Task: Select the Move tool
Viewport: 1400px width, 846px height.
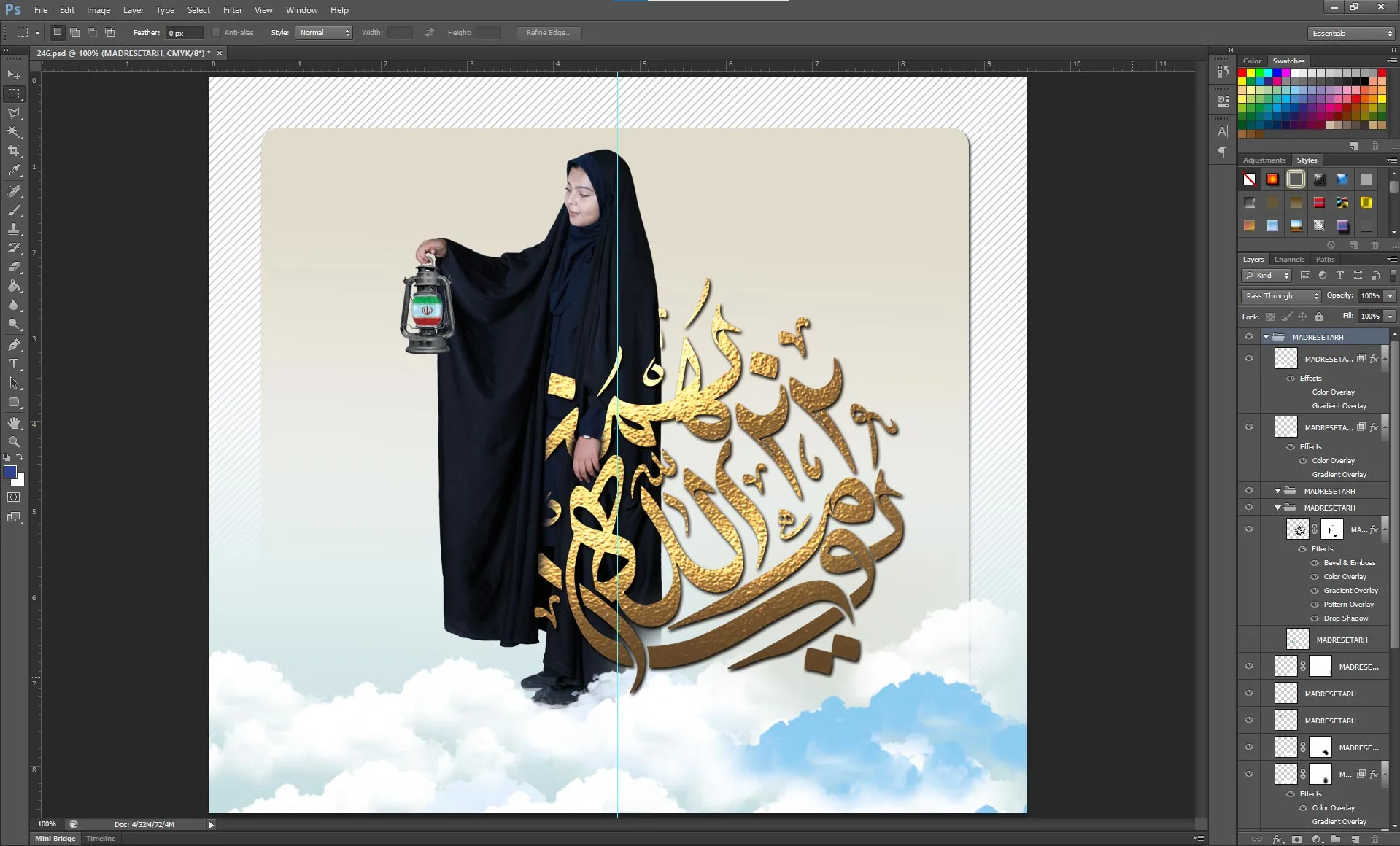Action: pyautogui.click(x=14, y=75)
